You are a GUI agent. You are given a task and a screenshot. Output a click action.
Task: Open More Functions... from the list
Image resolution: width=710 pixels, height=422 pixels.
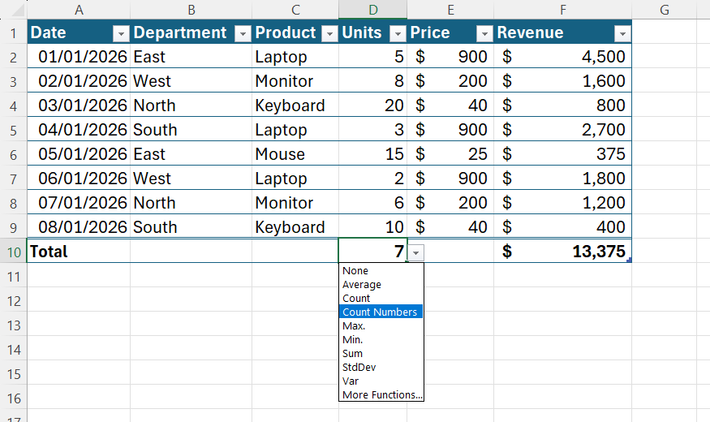[x=381, y=395]
